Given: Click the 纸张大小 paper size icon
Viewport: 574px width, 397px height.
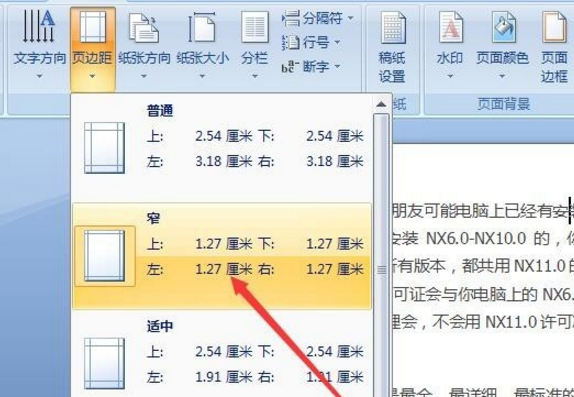Looking at the screenshot, I should tap(202, 27).
